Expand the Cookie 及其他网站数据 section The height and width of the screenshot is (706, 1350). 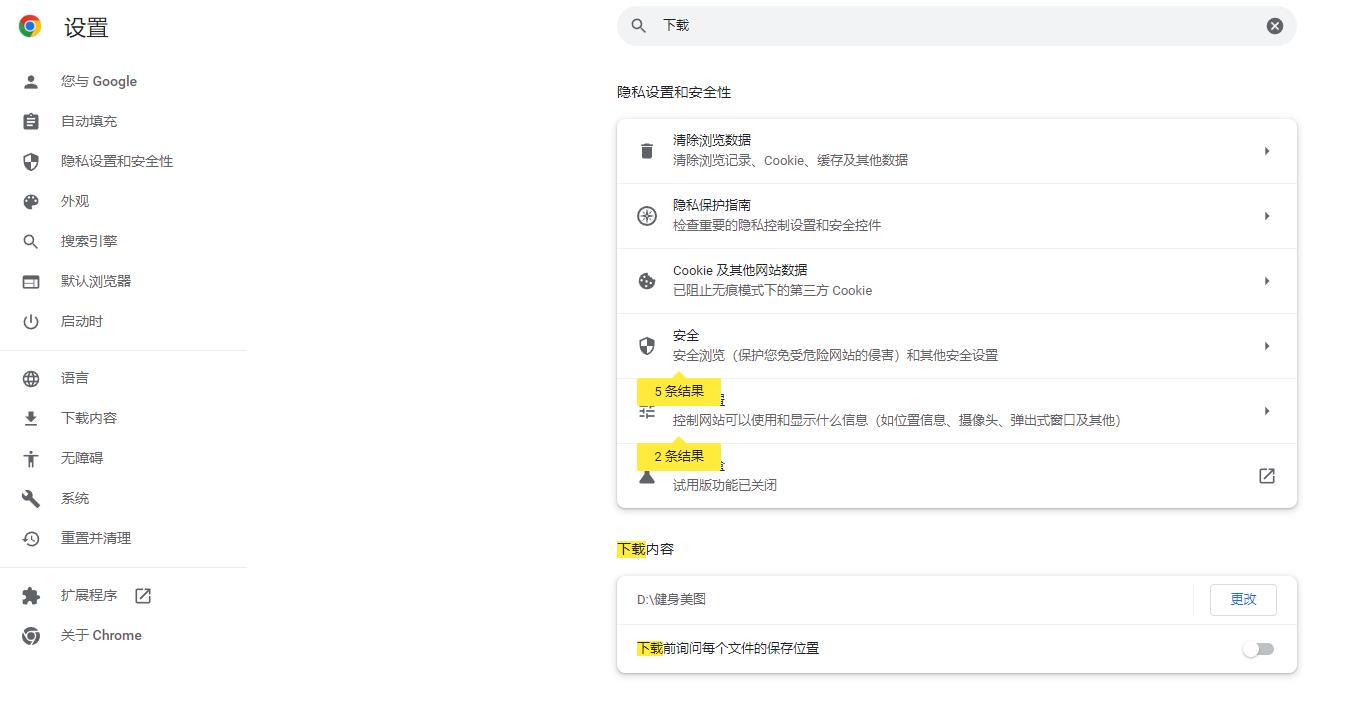956,280
